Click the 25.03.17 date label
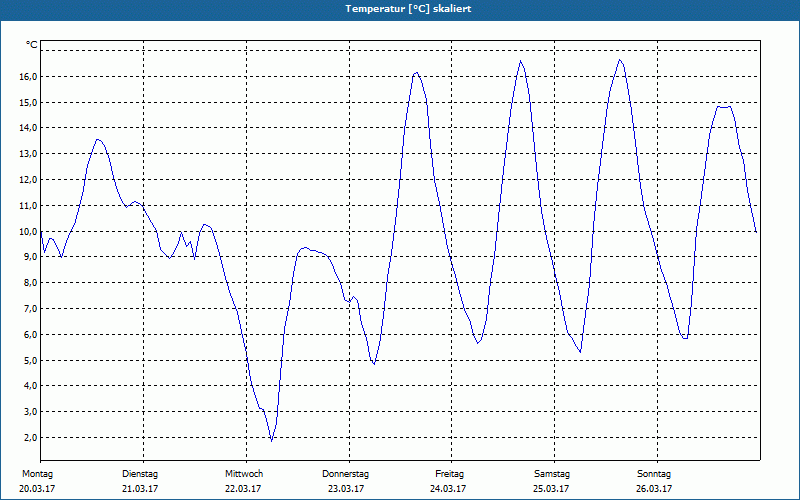 click(x=551, y=489)
